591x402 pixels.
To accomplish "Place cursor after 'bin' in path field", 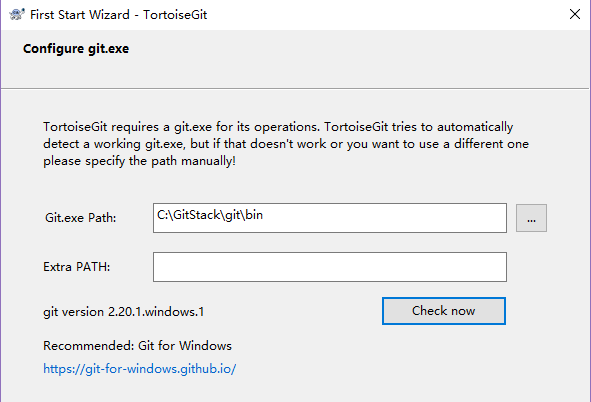I will [264, 215].
